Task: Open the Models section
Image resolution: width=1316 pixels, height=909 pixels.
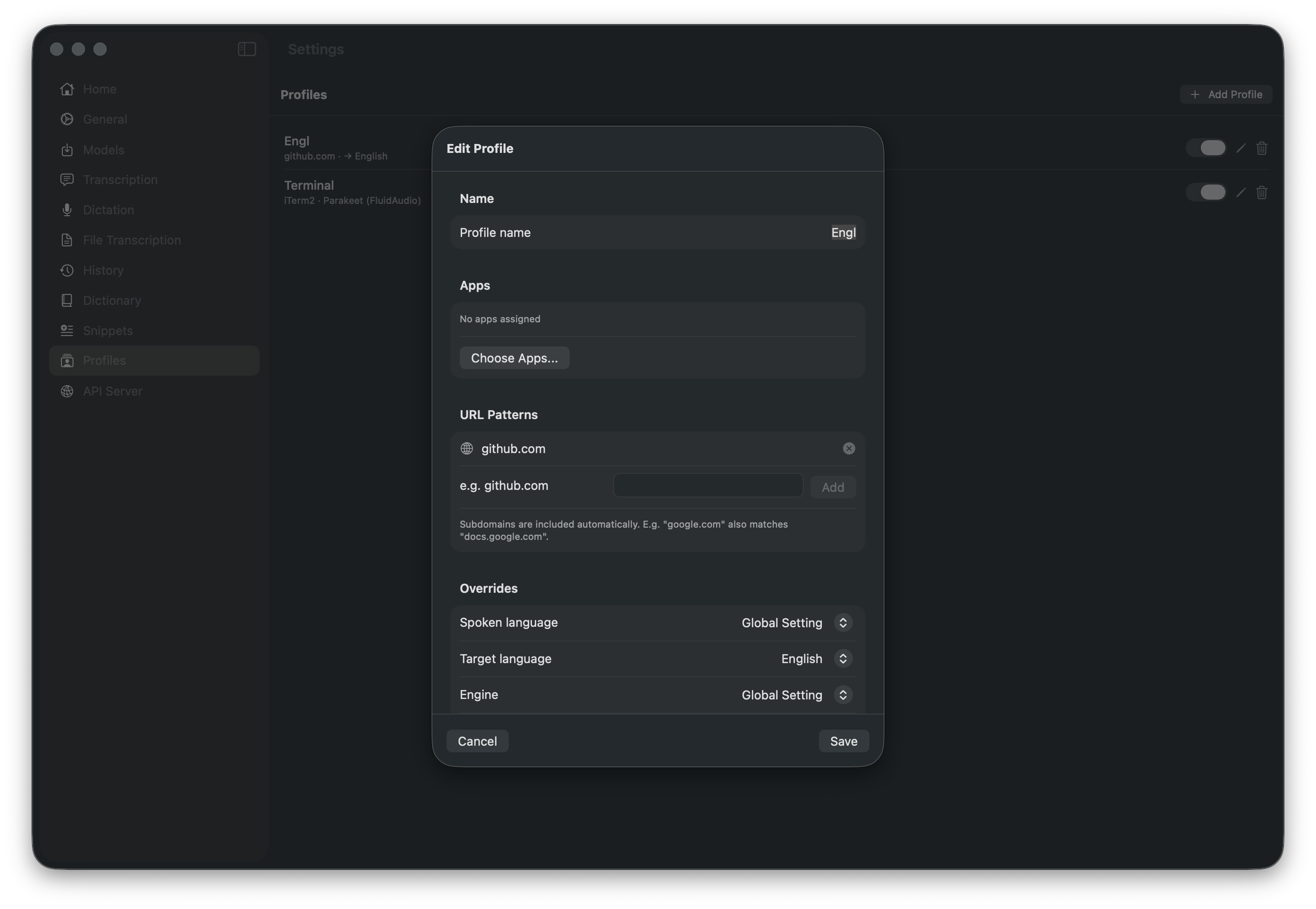Action: point(104,149)
